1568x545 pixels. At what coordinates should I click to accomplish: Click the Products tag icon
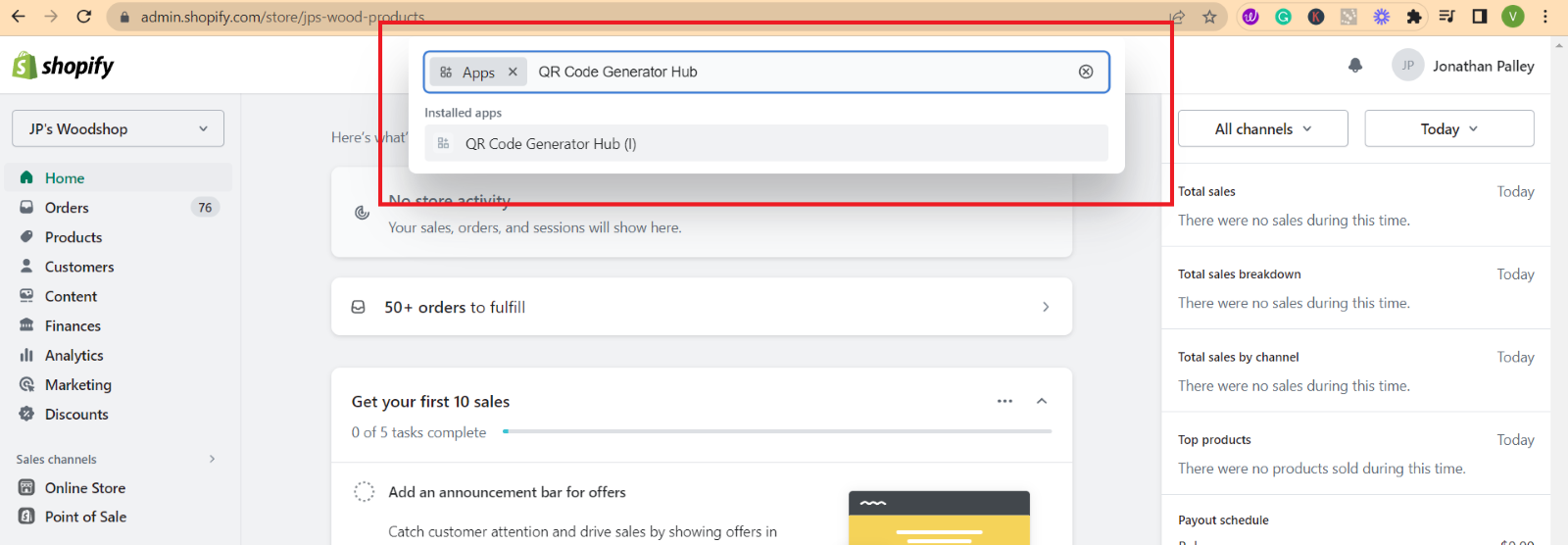(26, 236)
